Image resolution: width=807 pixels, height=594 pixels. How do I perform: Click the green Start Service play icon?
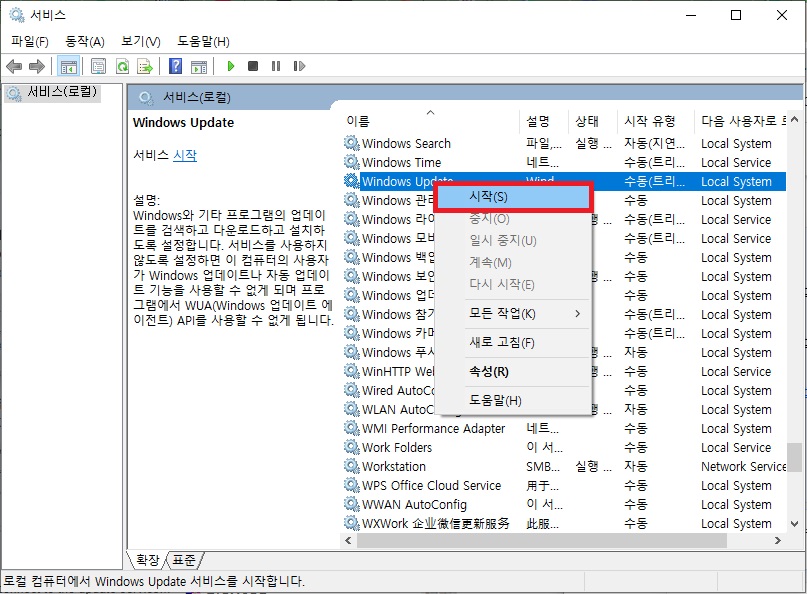coord(231,66)
